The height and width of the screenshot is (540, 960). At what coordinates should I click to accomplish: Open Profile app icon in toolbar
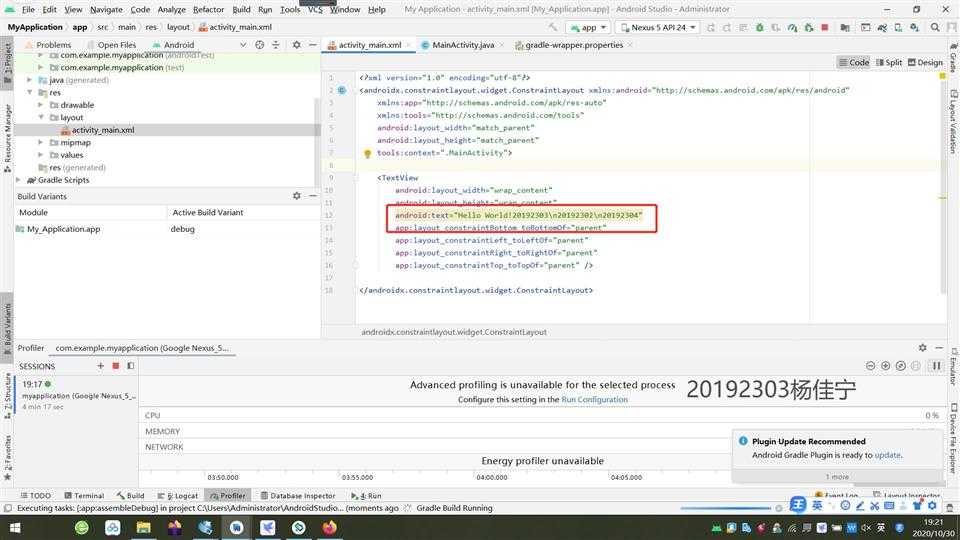(x=792, y=28)
